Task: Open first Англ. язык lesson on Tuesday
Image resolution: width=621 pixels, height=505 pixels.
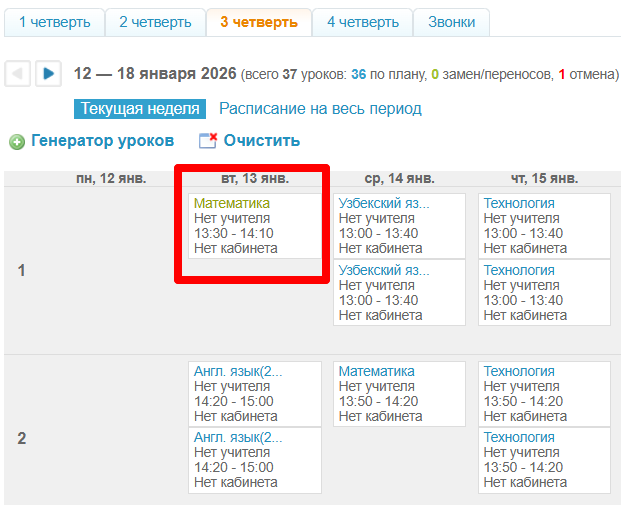Action: 238,371
